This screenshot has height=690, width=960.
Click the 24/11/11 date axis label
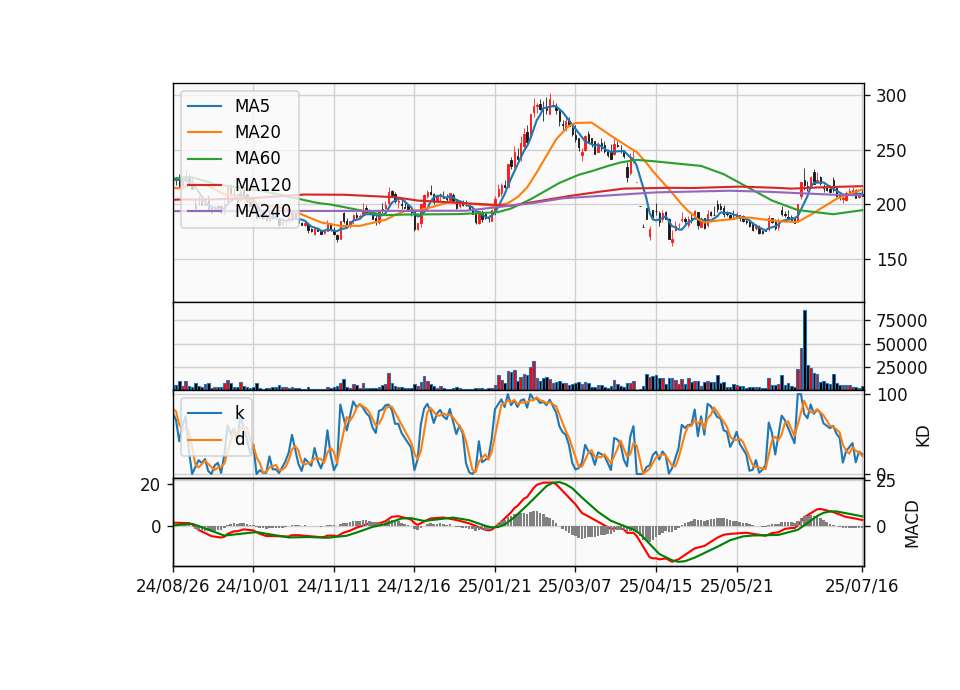coord(334,586)
